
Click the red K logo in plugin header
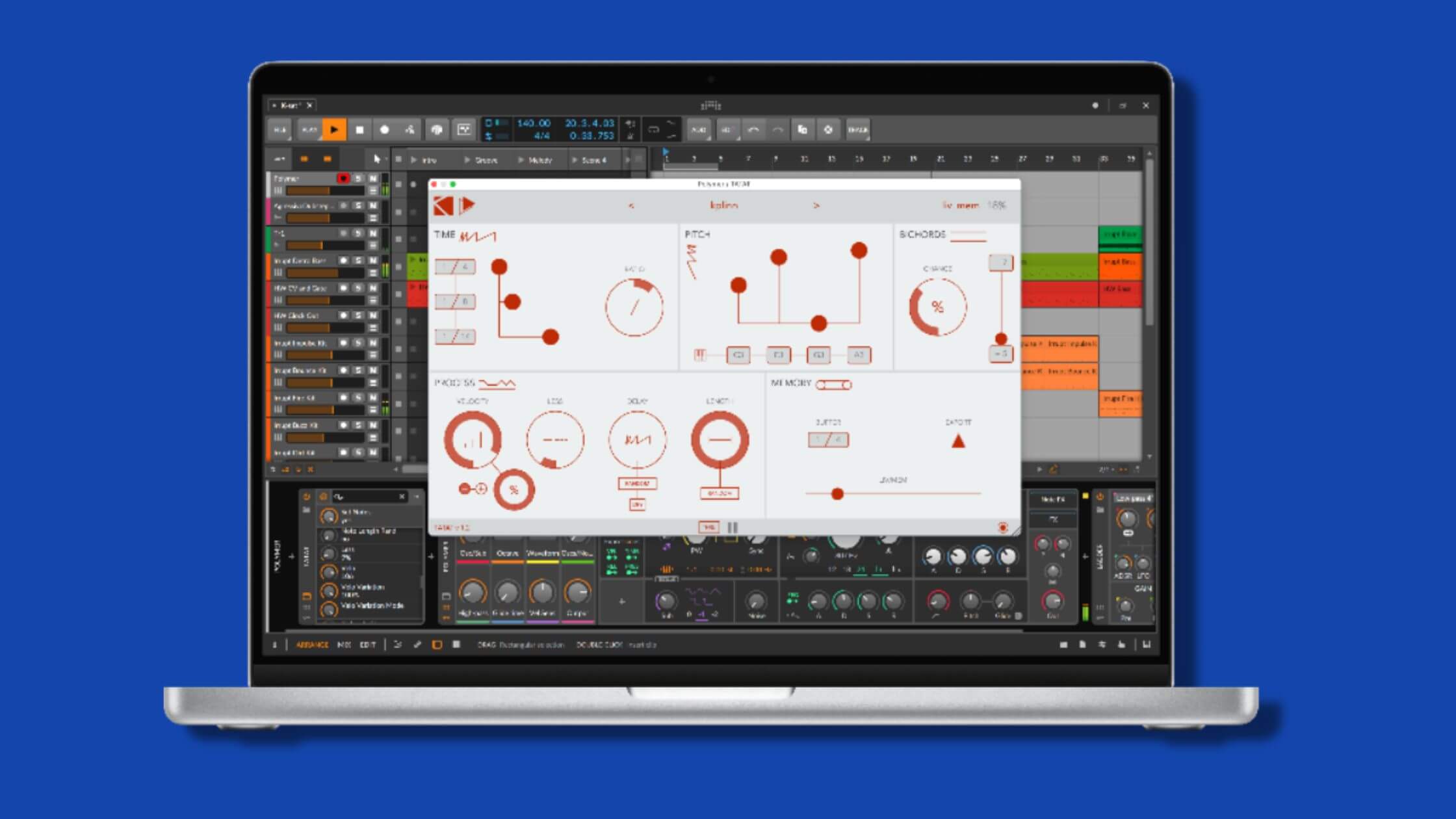point(443,205)
